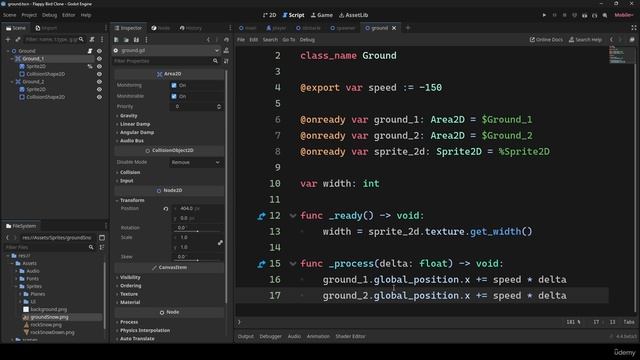The width and height of the screenshot is (640, 360).
Task: Expand the Linear Damp group
Action: click(x=134, y=124)
